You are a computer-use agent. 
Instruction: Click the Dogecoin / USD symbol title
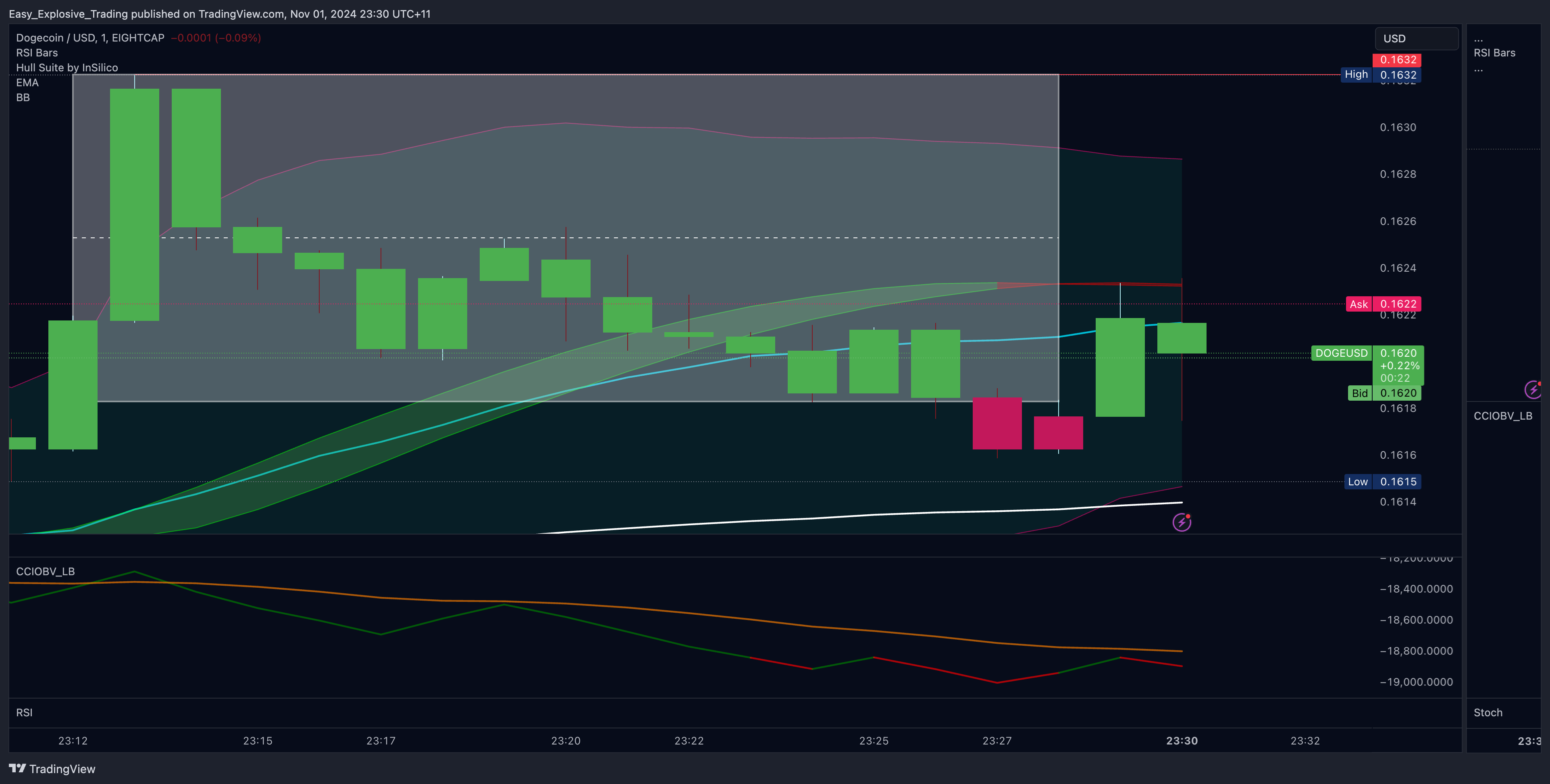click(x=90, y=38)
